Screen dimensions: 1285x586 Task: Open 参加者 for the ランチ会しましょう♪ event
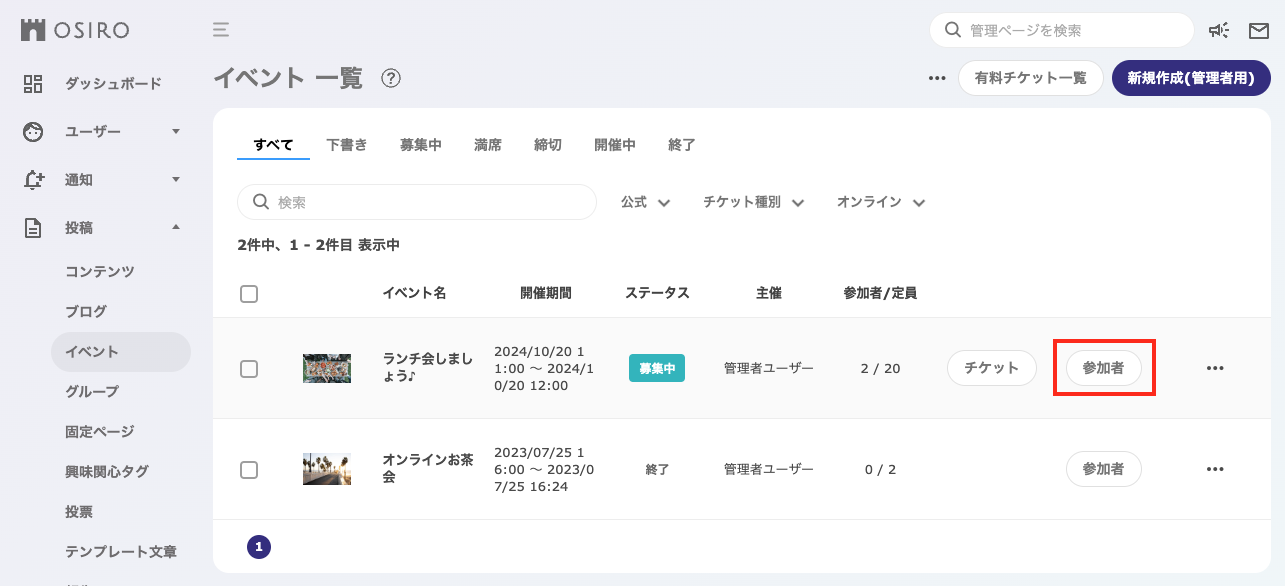click(1103, 368)
